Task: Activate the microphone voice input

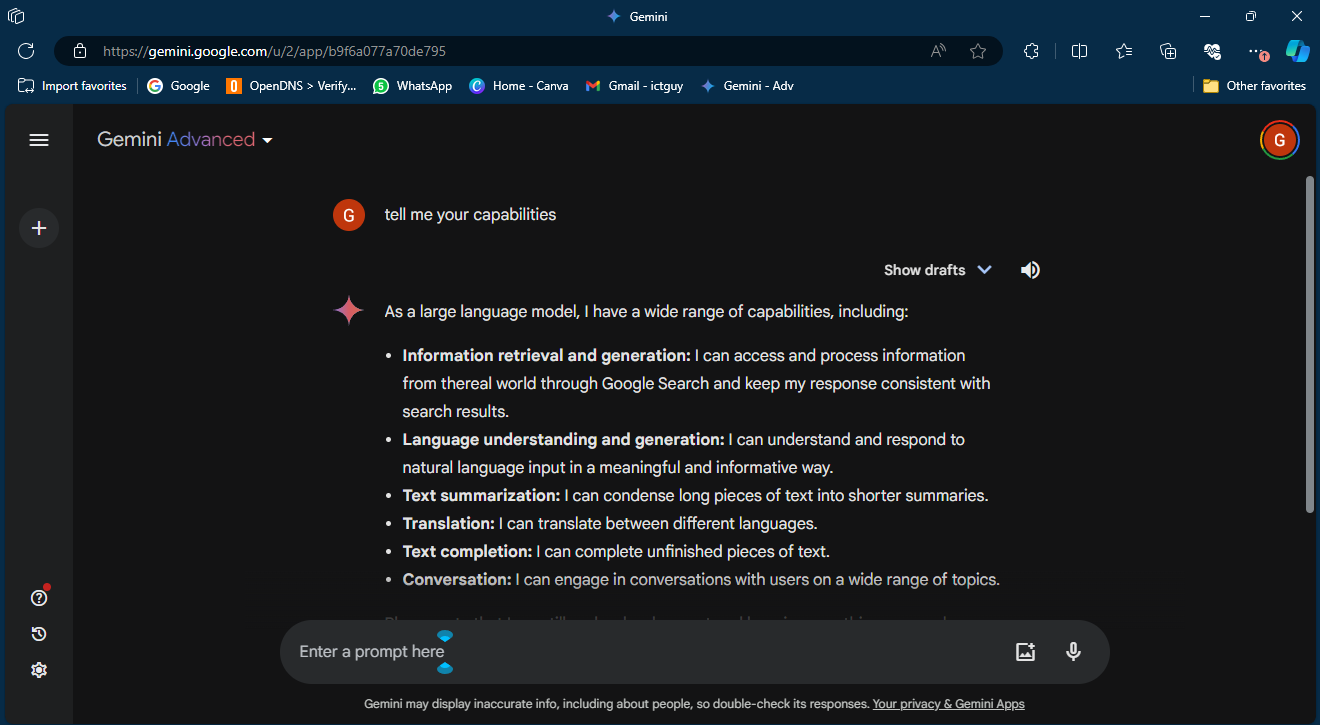Action: pyautogui.click(x=1073, y=652)
